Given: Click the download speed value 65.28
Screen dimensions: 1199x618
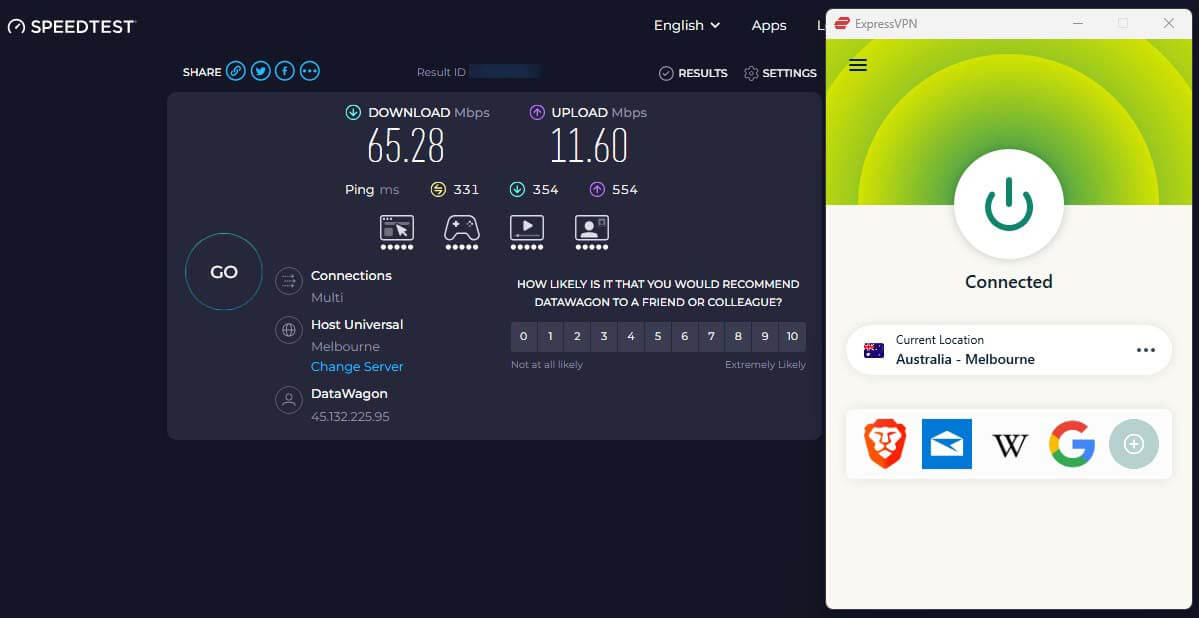Looking at the screenshot, I should pos(405,146).
